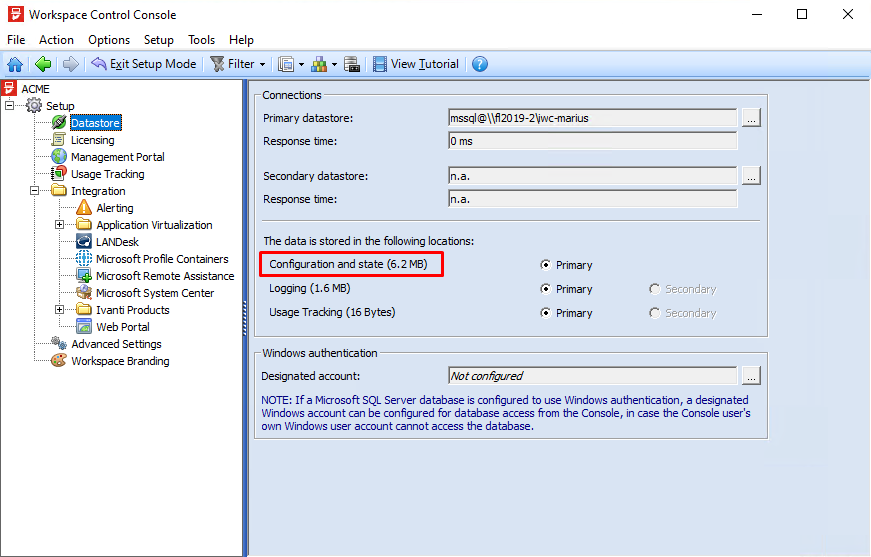Viewport: 871px width, 557px height.
Task: Open help via blue question mark icon
Action: coord(480,64)
